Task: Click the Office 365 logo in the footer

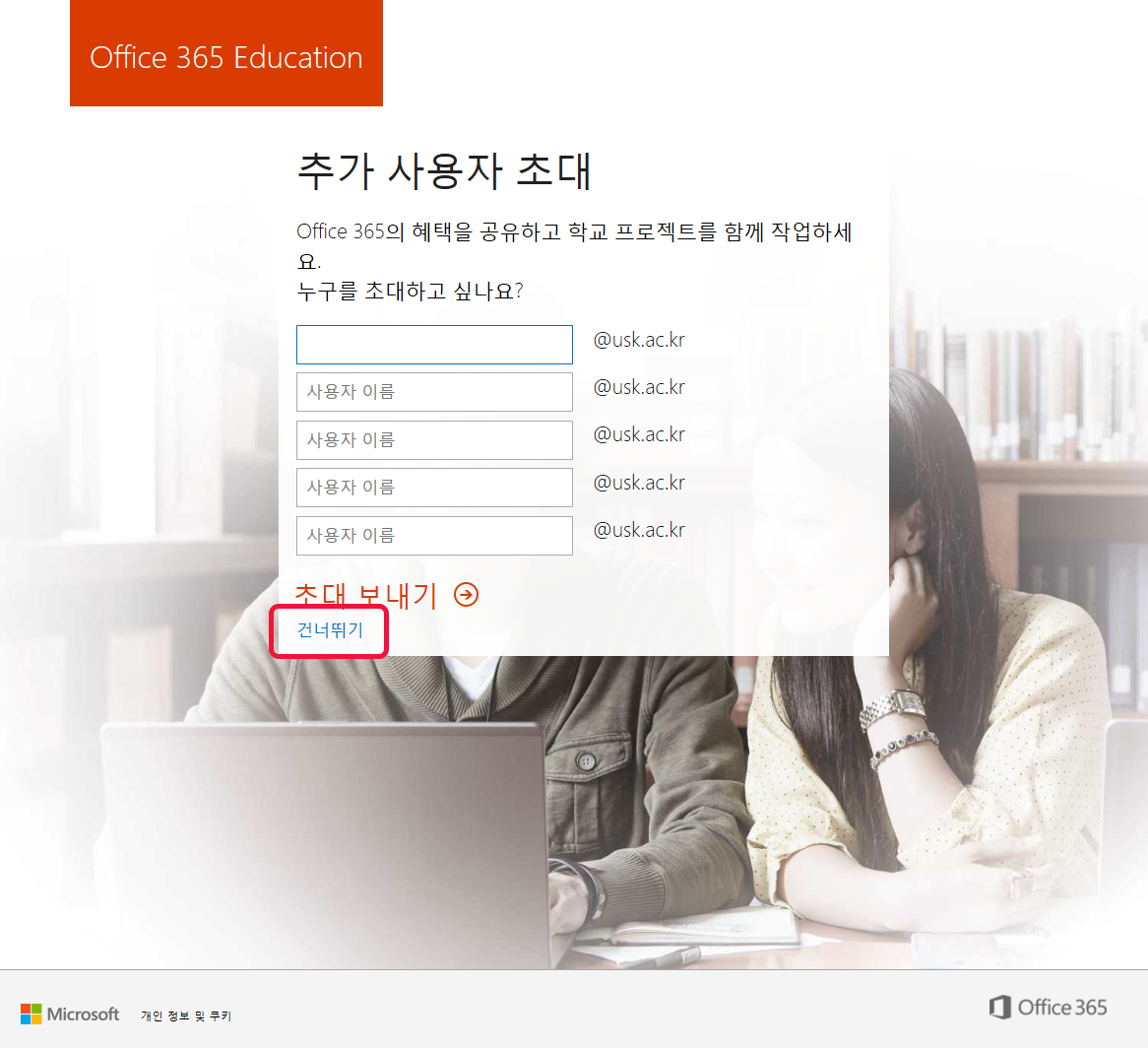Action: [1048, 1008]
